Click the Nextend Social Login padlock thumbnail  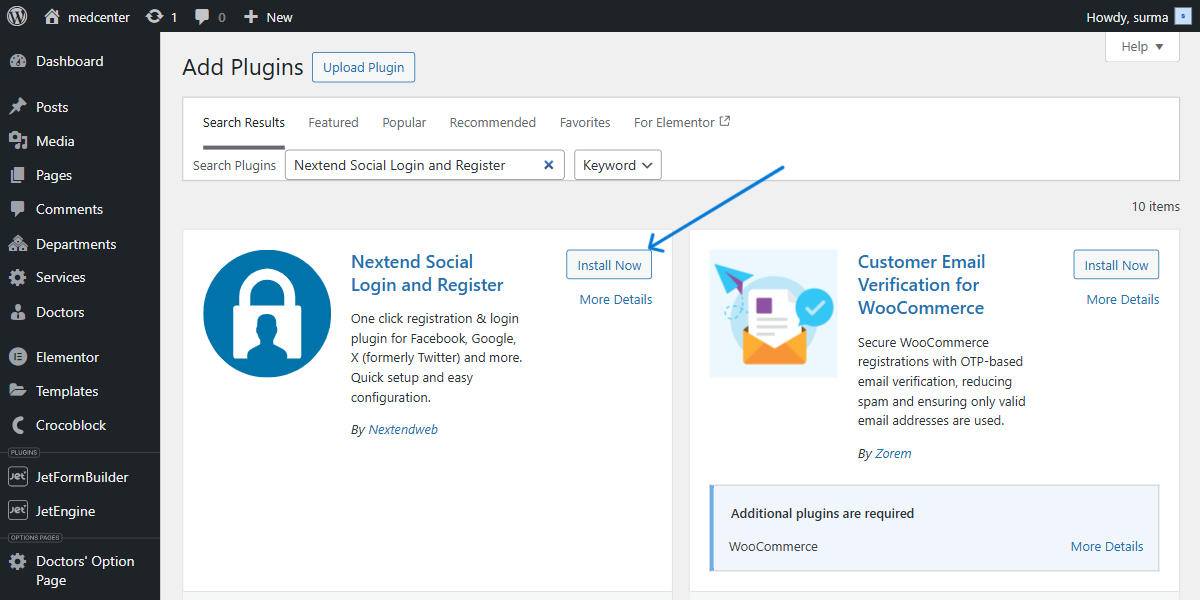[x=267, y=313]
